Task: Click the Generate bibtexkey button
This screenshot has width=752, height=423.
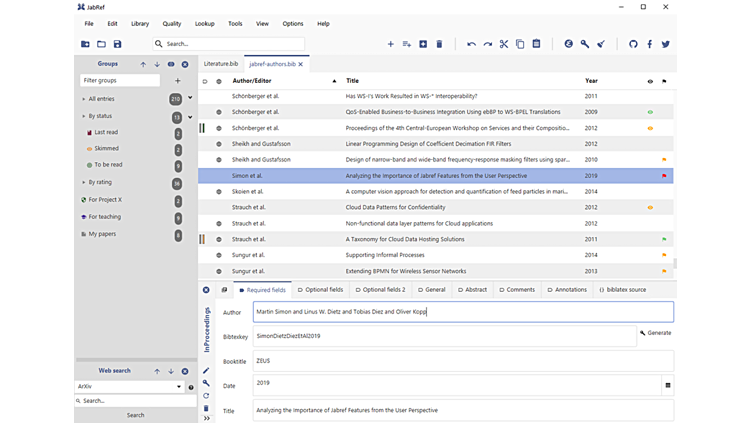Action: tap(656, 333)
